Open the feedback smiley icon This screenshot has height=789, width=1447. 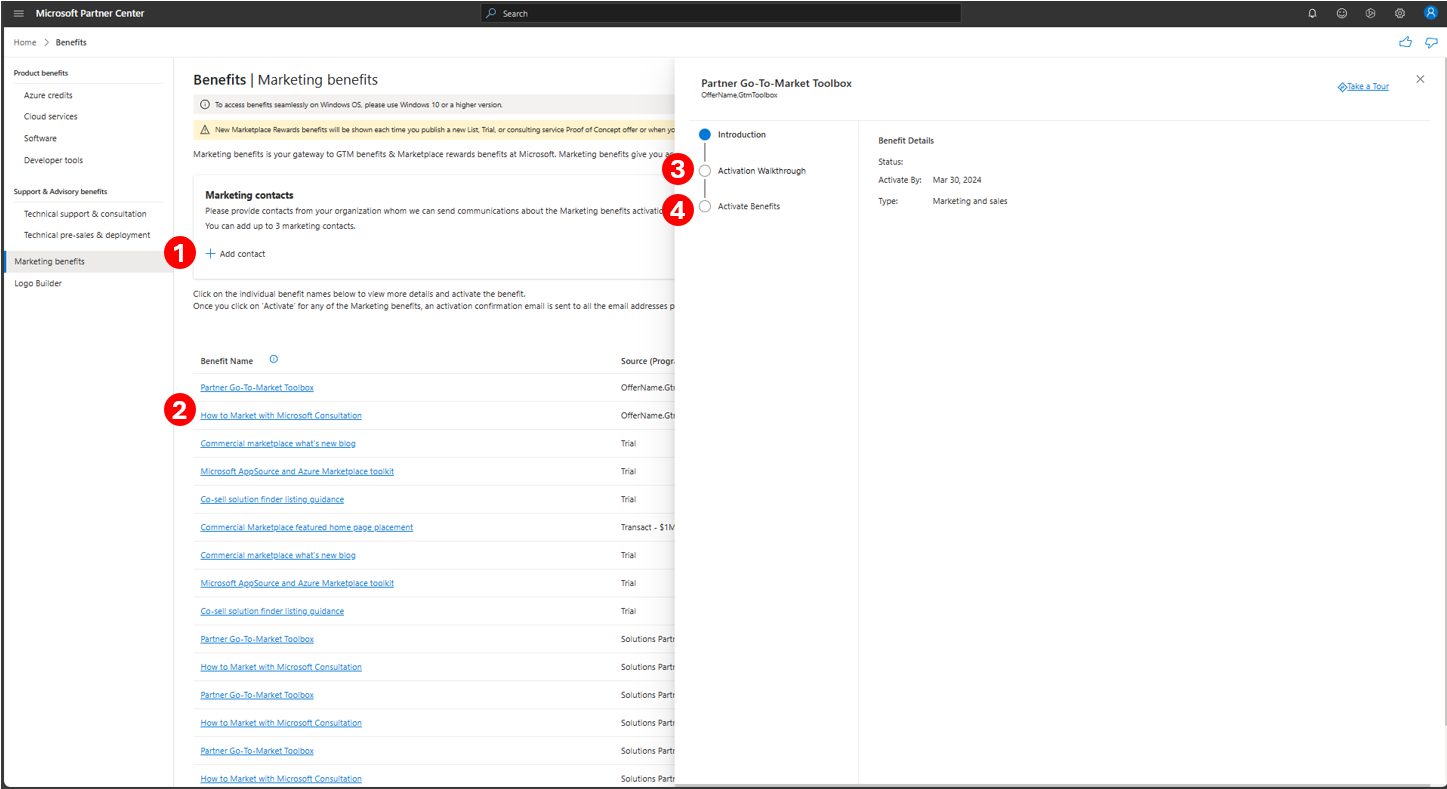[1341, 13]
